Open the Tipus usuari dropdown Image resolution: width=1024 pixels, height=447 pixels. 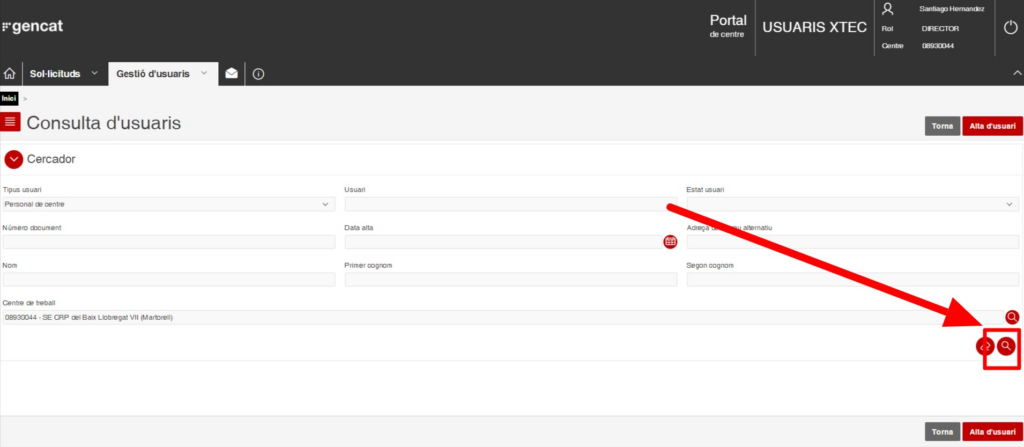[168, 204]
